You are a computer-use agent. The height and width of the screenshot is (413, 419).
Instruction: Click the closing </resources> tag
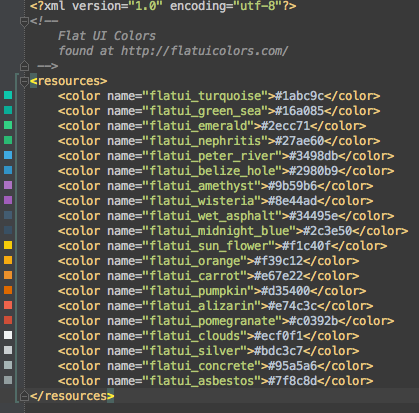72,396
